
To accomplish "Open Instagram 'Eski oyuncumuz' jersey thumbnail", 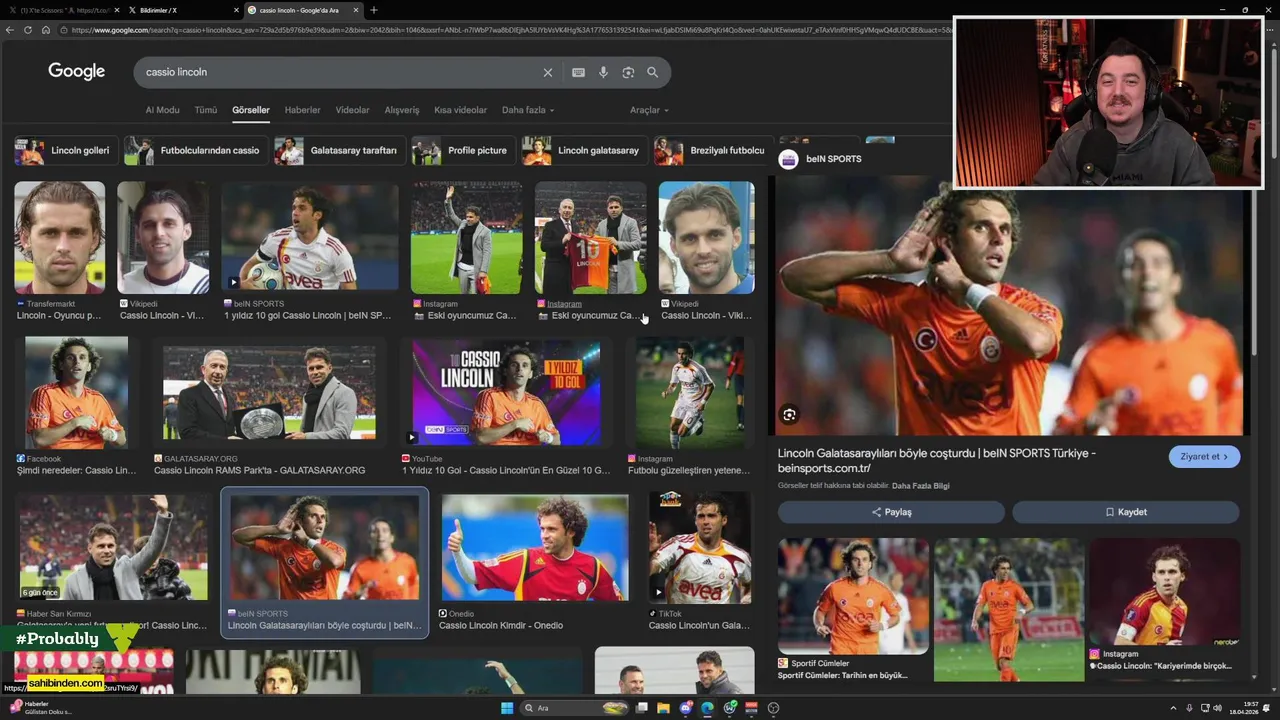I will pos(590,238).
